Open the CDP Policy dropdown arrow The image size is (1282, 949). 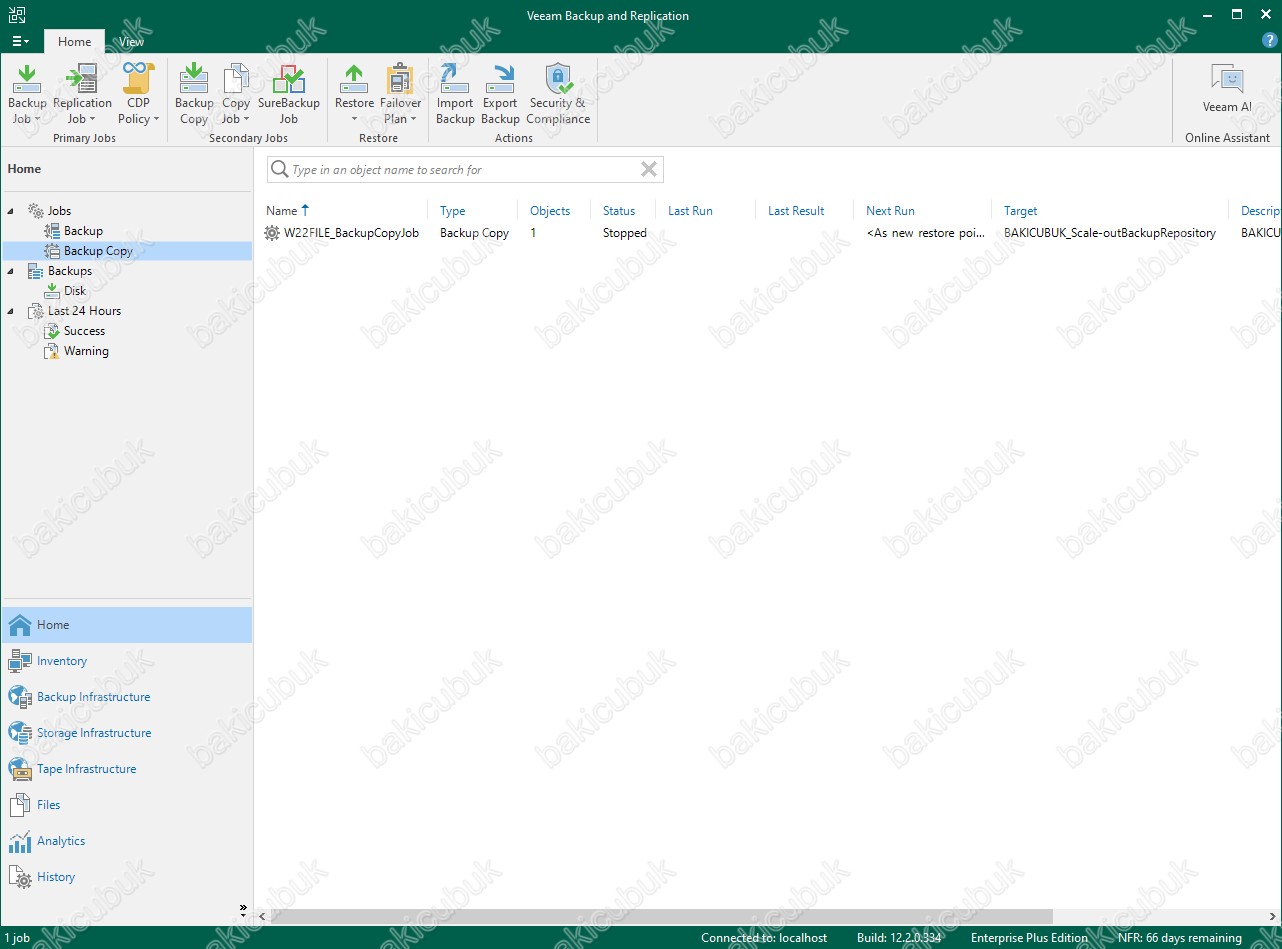point(157,119)
